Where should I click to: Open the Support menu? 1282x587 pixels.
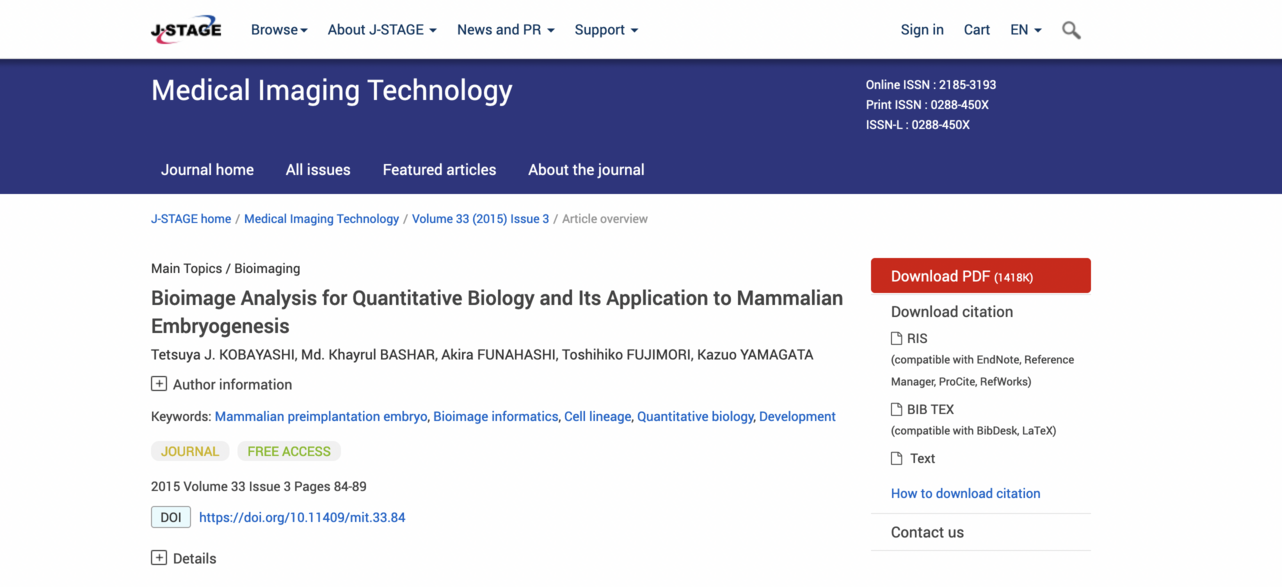tap(606, 30)
